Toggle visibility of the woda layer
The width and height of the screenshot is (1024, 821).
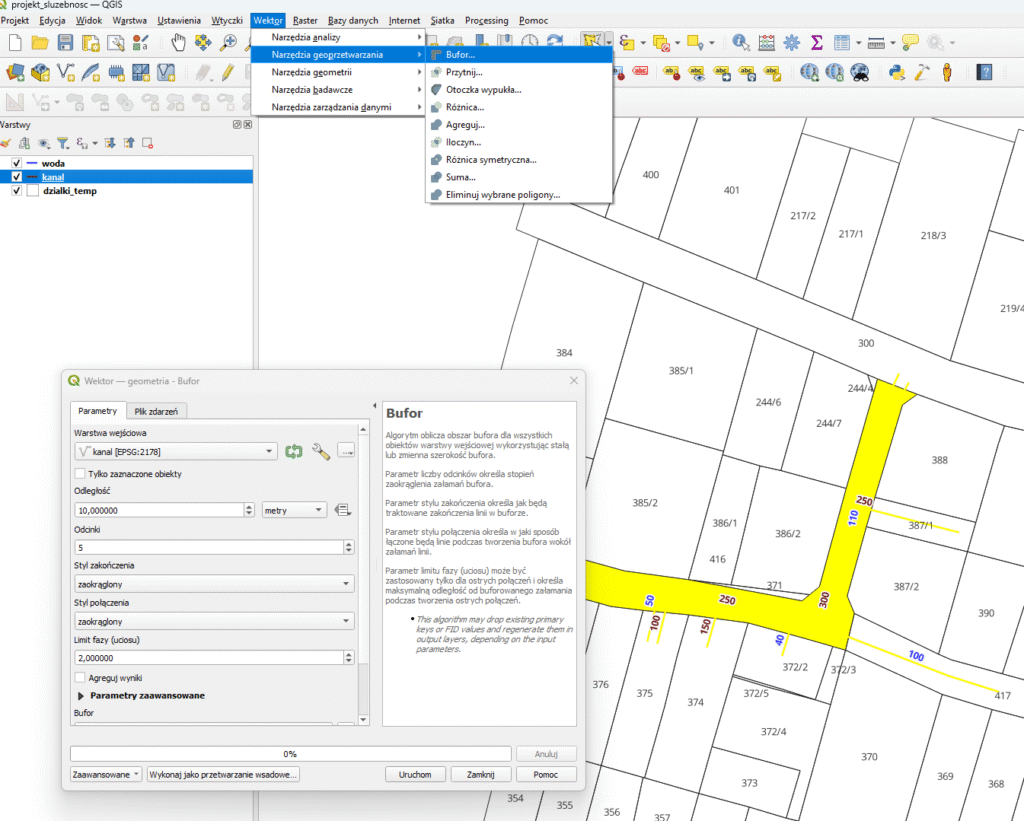pos(16,162)
